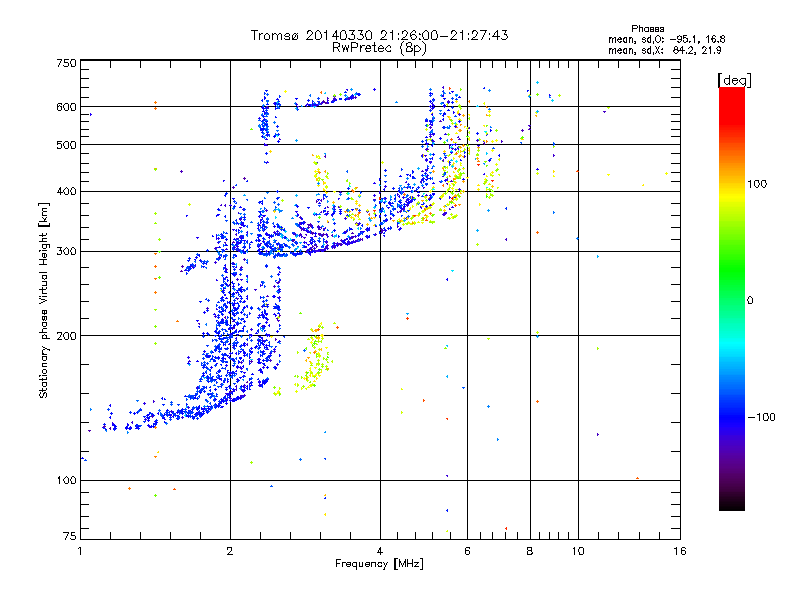Click y-axis tick label '400'

pos(66,192)
